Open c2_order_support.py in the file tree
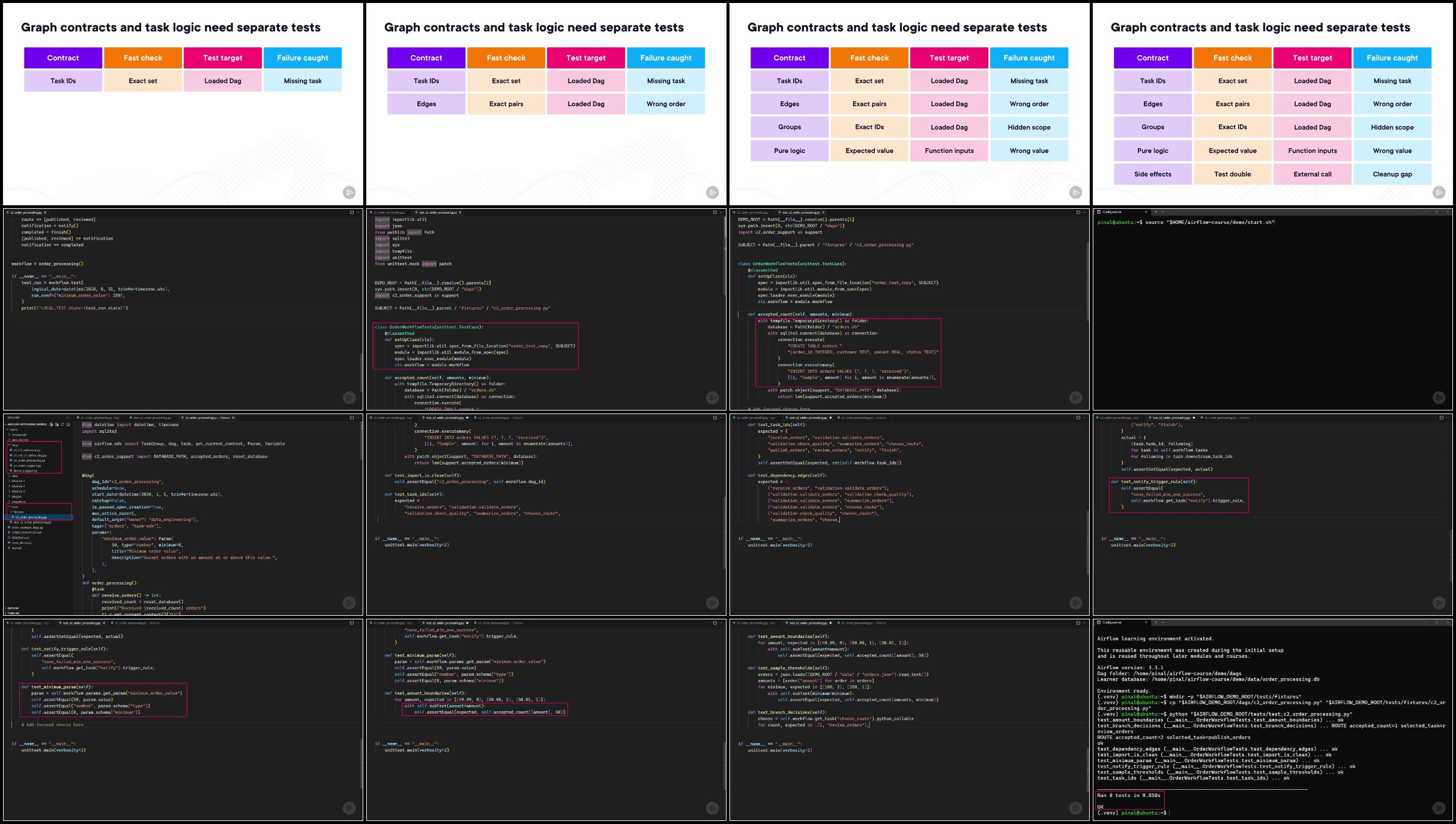 [x=27, y=466]
